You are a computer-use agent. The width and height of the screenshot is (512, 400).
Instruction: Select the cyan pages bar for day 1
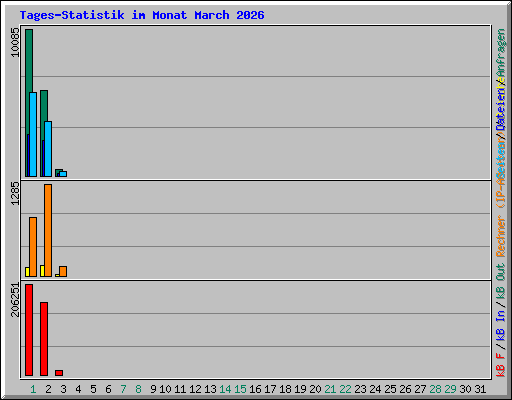click(x=33, y=134)
